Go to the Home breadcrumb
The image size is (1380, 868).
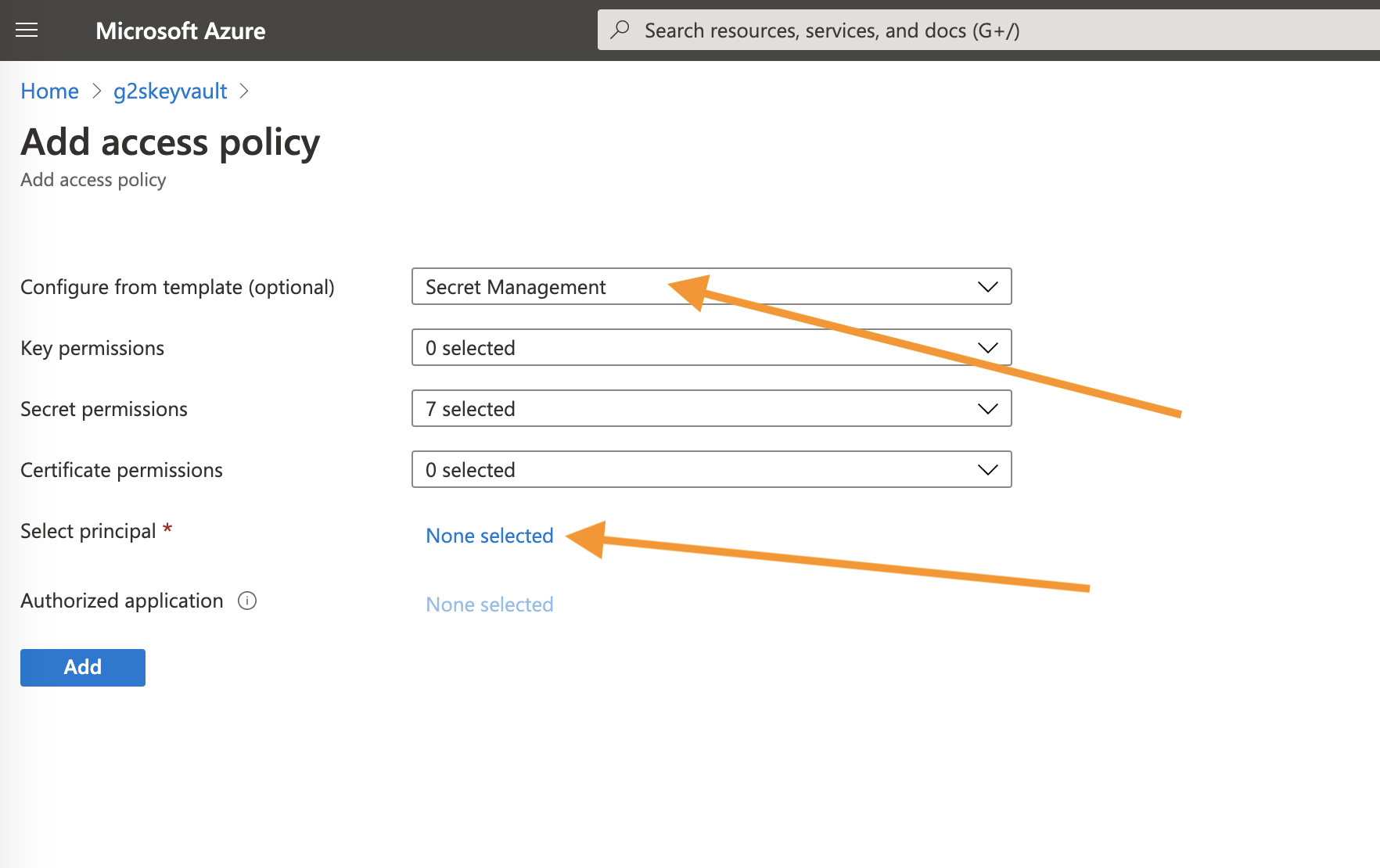(x=49, y=91)
